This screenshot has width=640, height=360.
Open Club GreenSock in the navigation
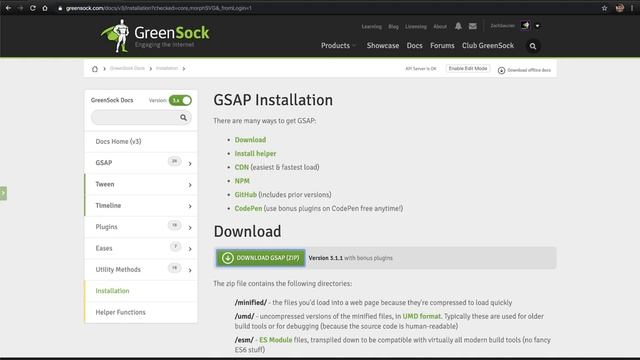(x=488, y=46)
